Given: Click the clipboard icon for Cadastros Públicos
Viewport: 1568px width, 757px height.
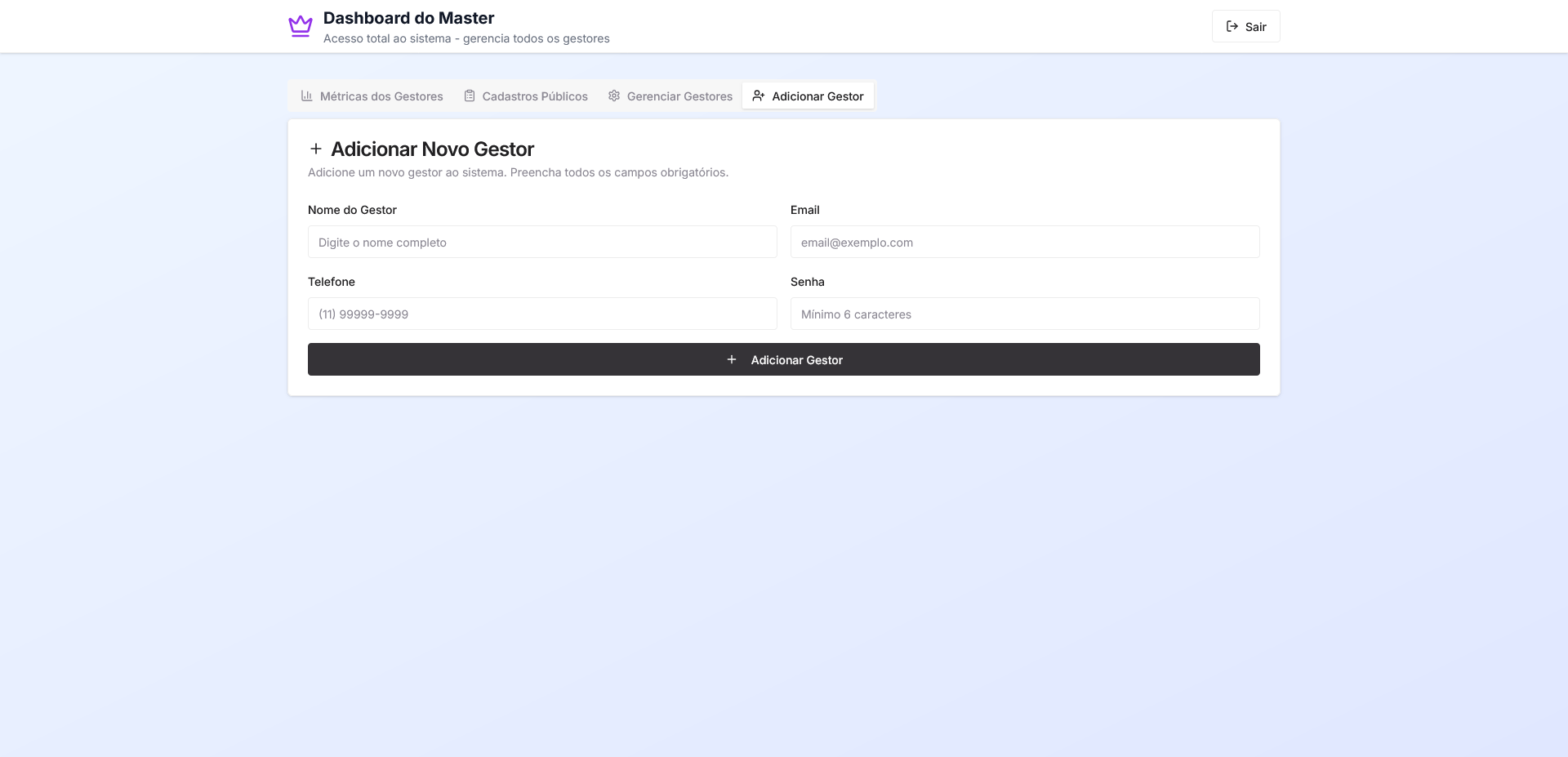Looking at the screenshot, I should (x=470, y=96).
